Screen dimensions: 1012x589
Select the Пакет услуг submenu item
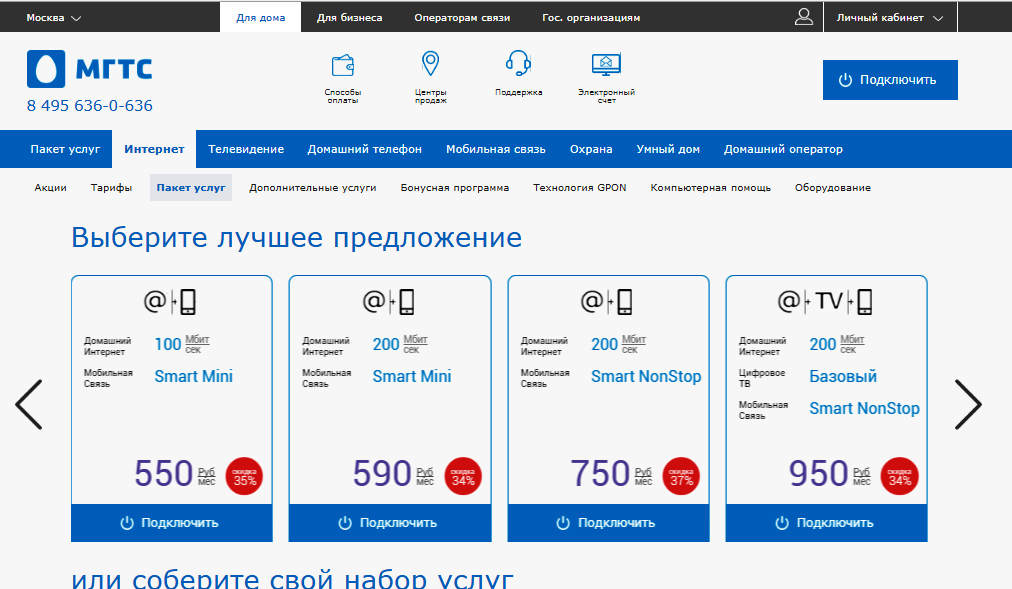[x=191, y=188]
